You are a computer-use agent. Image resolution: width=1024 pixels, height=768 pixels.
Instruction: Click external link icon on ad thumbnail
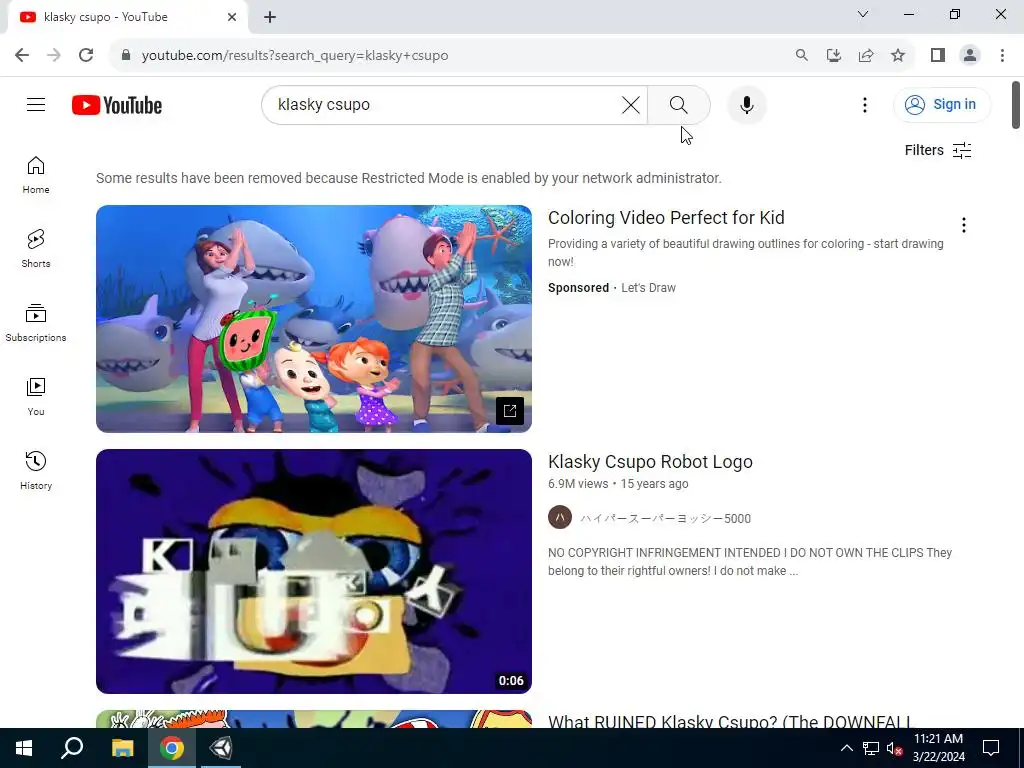[509, 411]
